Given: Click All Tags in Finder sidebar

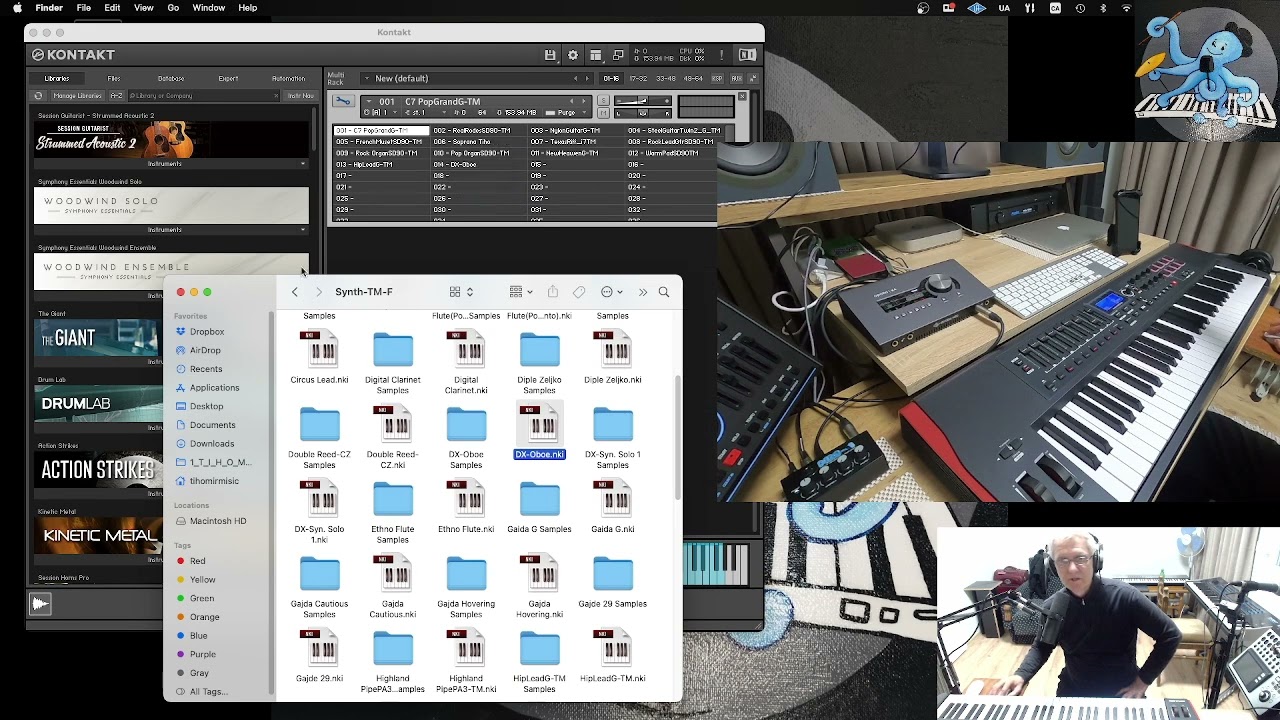Looking at the screenshot, I should point(208,692).
